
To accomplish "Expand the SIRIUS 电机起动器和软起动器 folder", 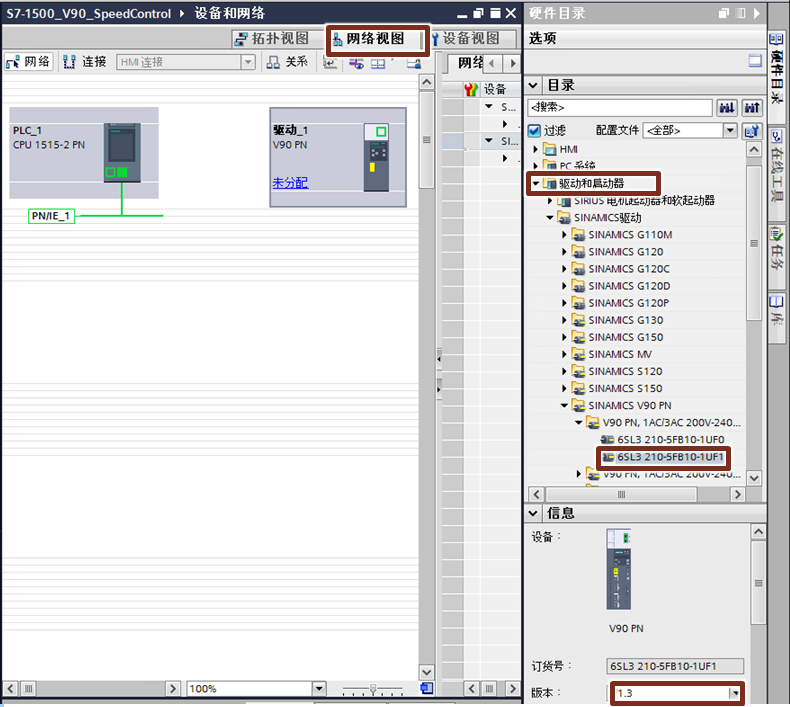I will click(x=550, y=201).
